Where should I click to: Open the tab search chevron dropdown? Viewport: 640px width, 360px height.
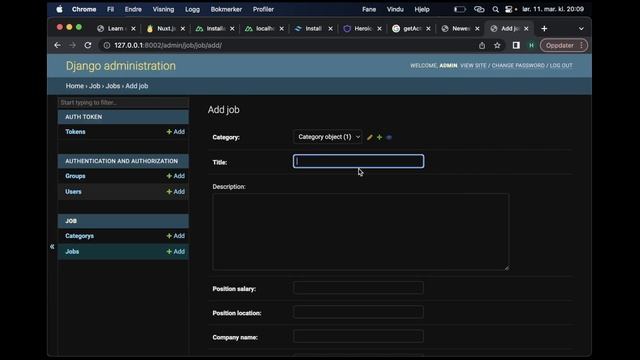coord(581,29)
